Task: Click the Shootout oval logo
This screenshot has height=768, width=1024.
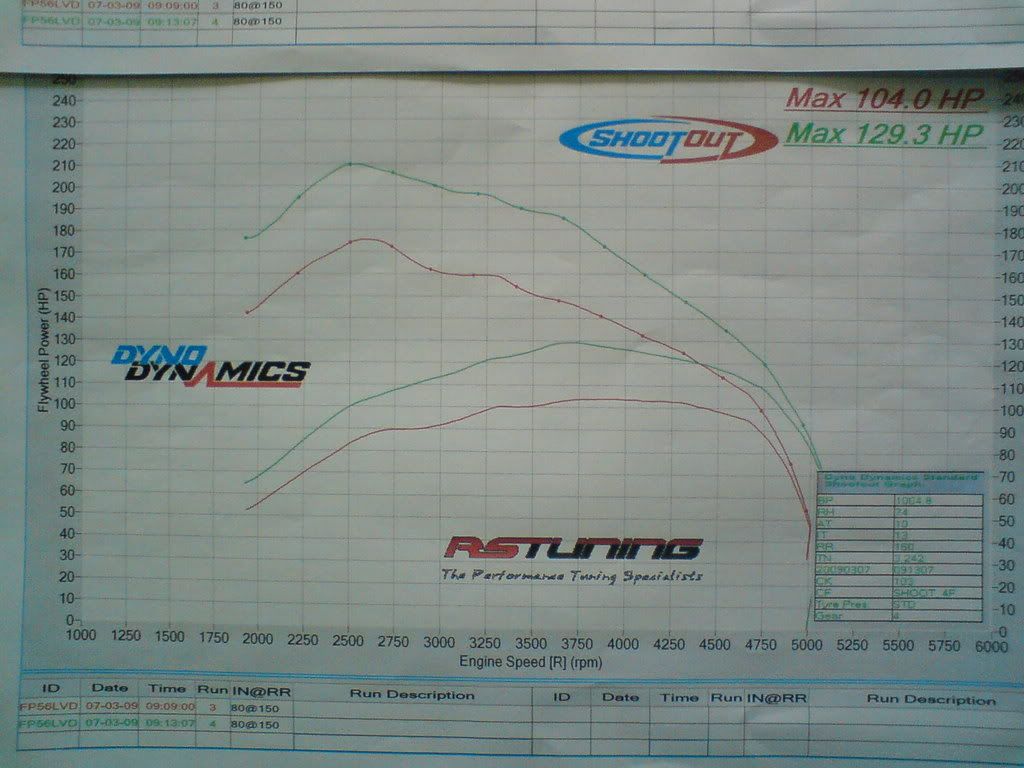Action: pyautogui.click(x=668, y=139)
